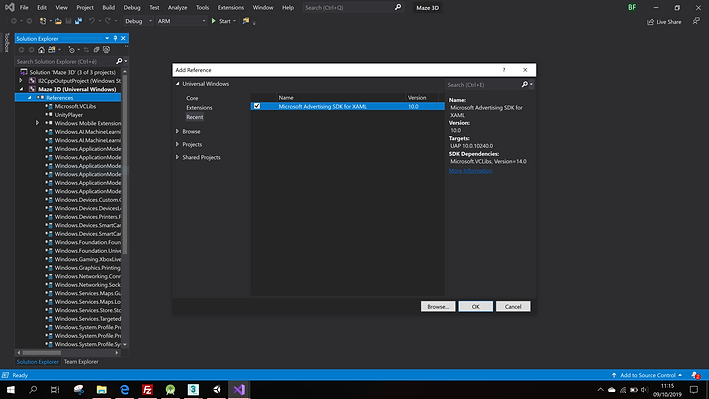Click the Add Reference search magnifier icon
This screenshot has width=709, height=399.
[525, 85]
